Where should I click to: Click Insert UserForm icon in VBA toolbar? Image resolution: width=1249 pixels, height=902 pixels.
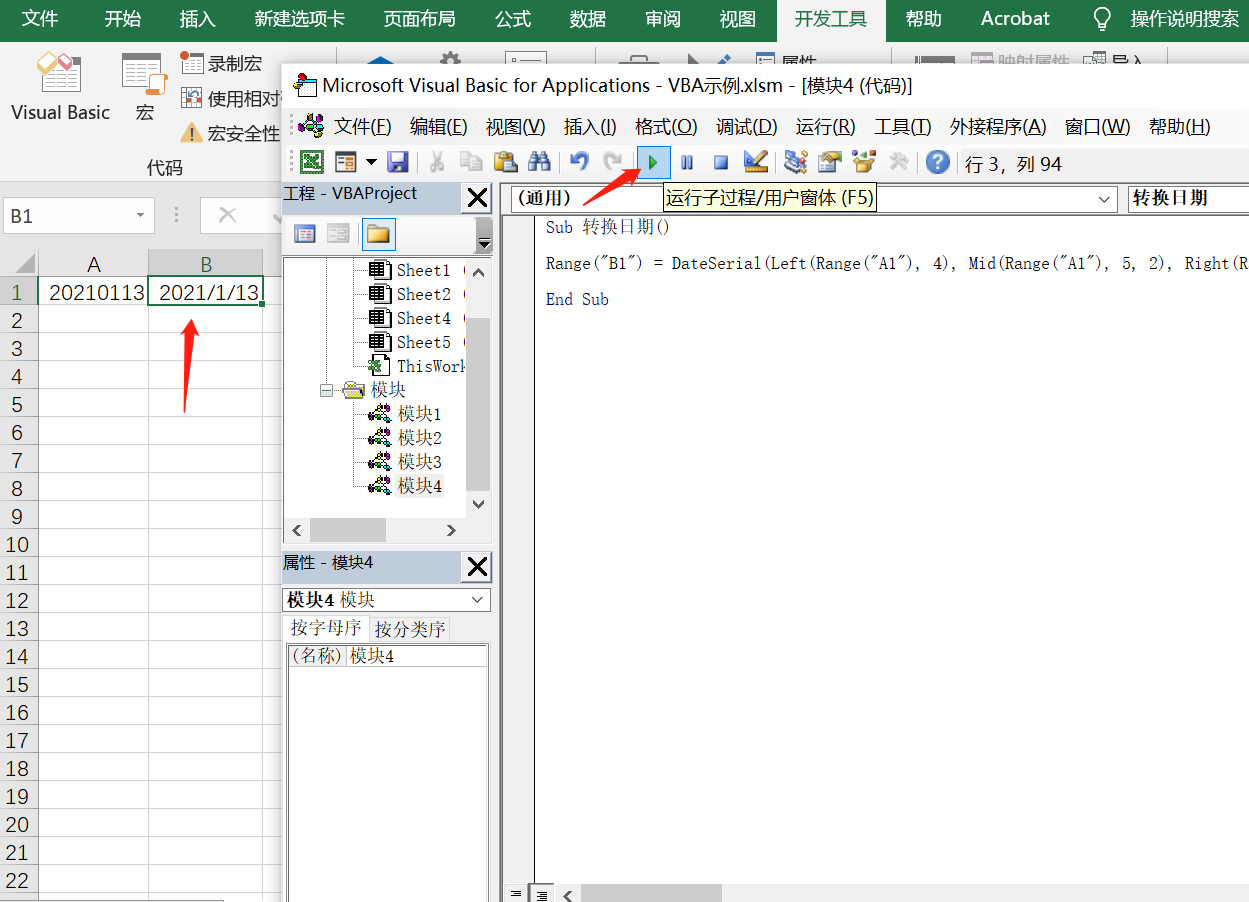tap(346, 162)
